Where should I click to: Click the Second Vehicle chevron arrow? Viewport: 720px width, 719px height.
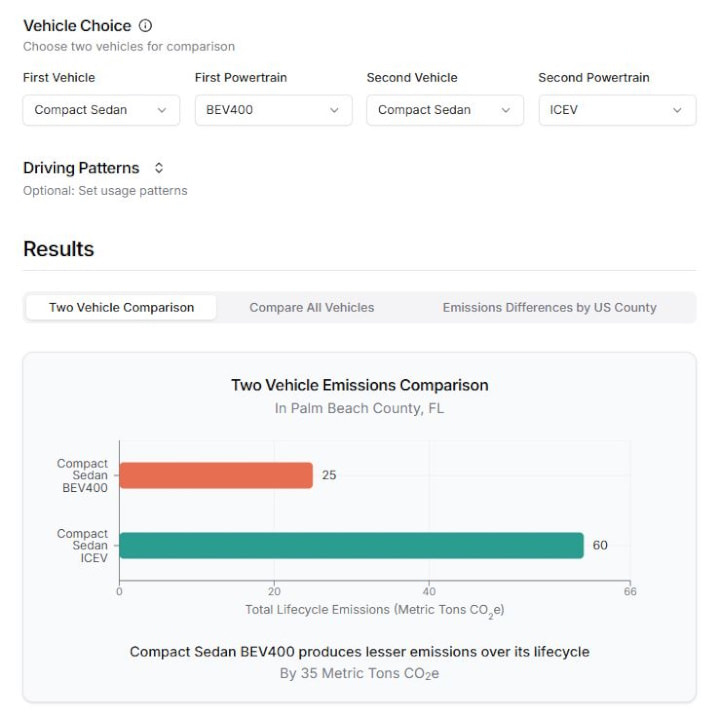506,110
